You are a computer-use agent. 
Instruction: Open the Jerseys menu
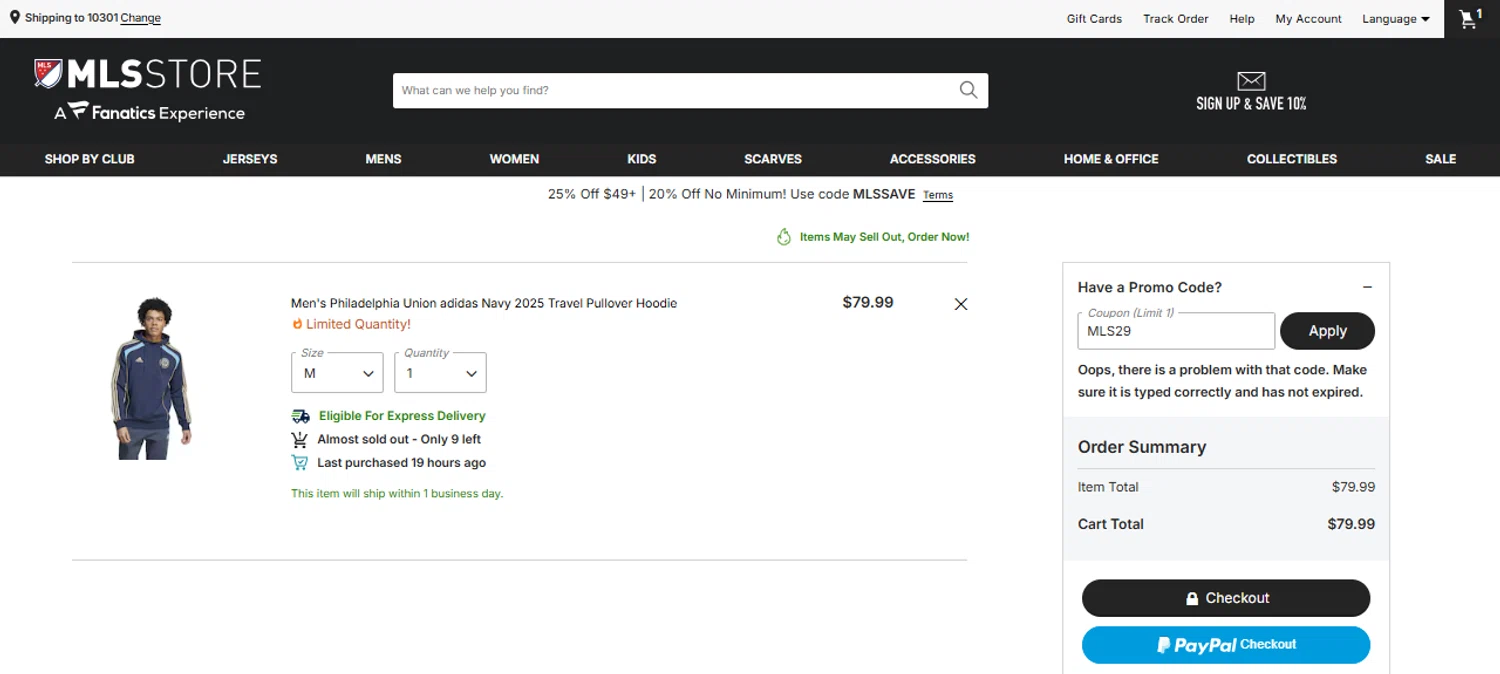coord(250,159)
